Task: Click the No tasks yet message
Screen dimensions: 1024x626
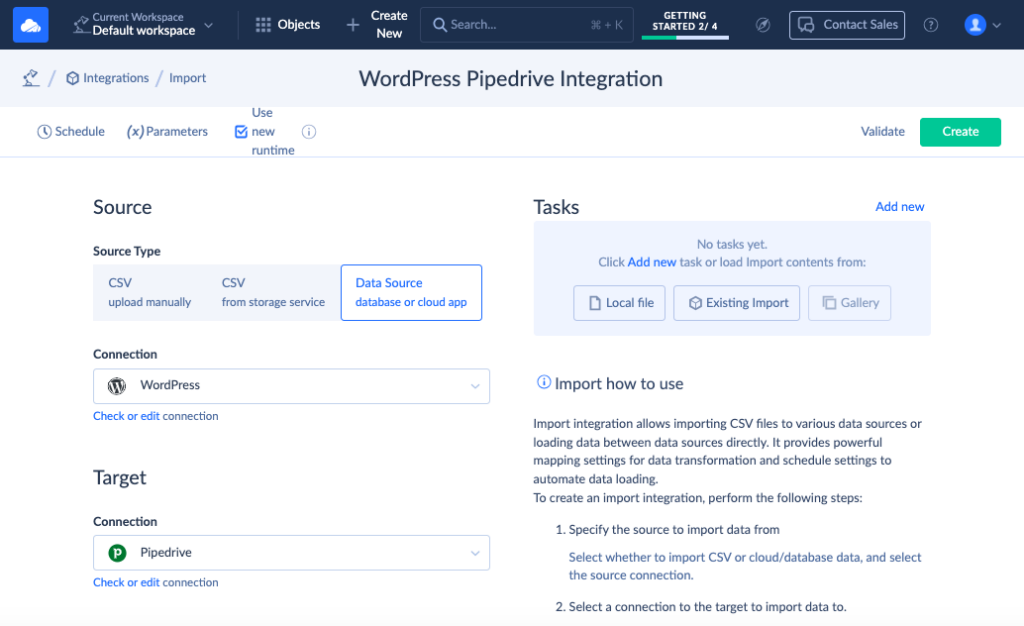Action: tap(731, 244)
